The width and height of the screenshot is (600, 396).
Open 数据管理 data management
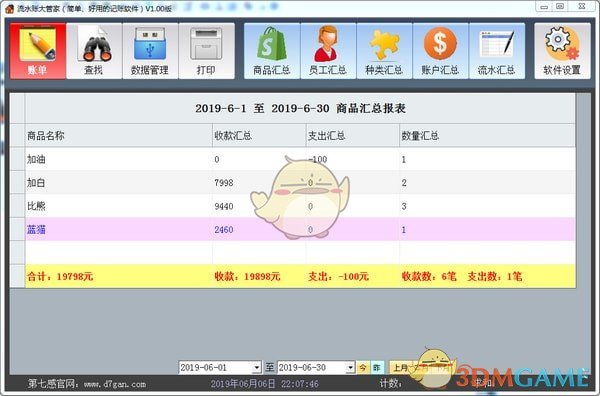tap(150, 51)
